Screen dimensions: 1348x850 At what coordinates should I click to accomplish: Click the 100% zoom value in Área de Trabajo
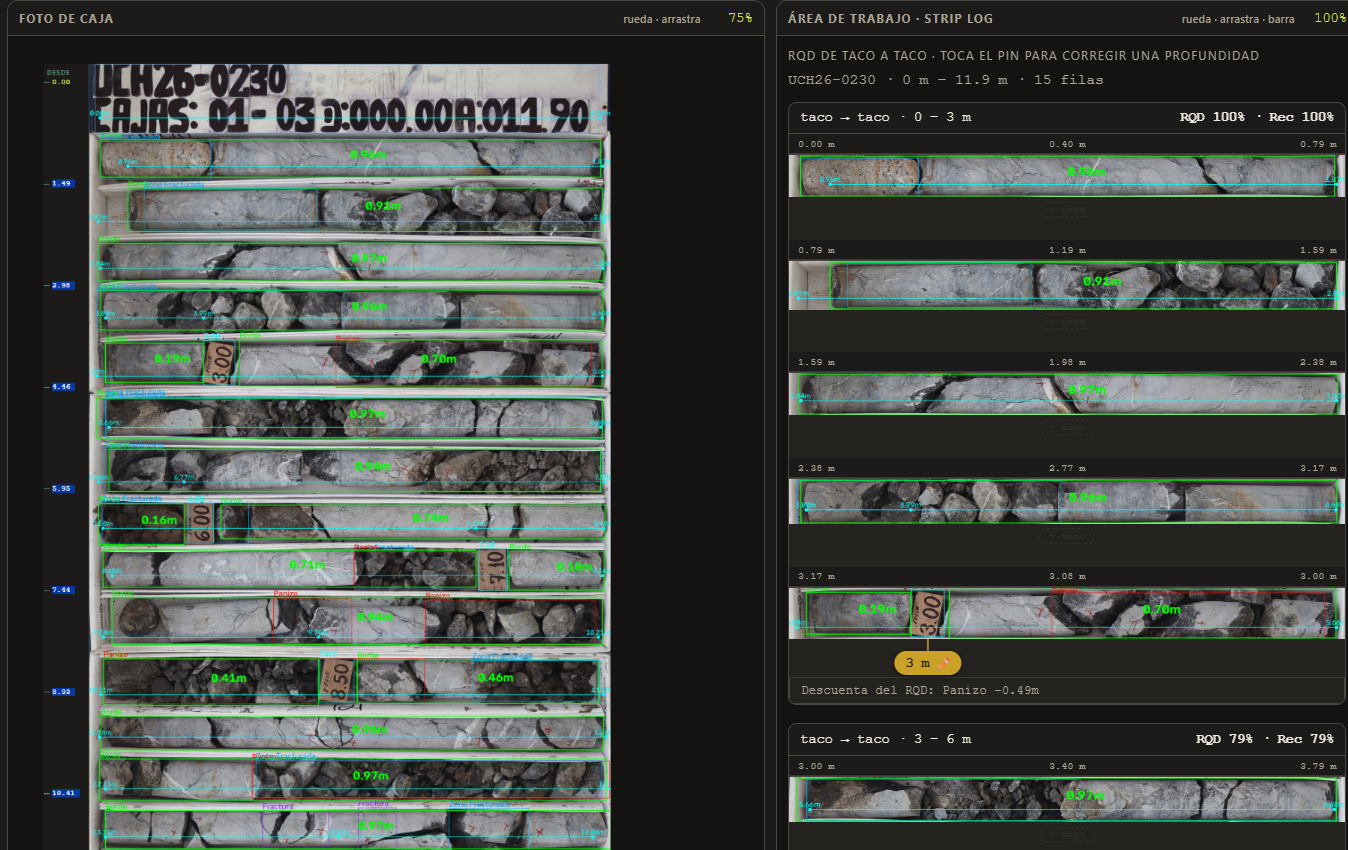(1329, 18)
